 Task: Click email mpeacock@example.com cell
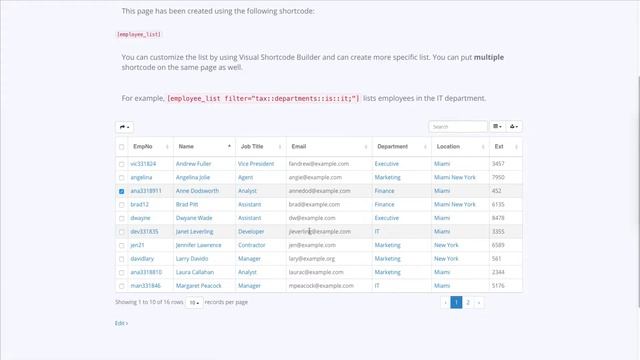pos(321,286)
